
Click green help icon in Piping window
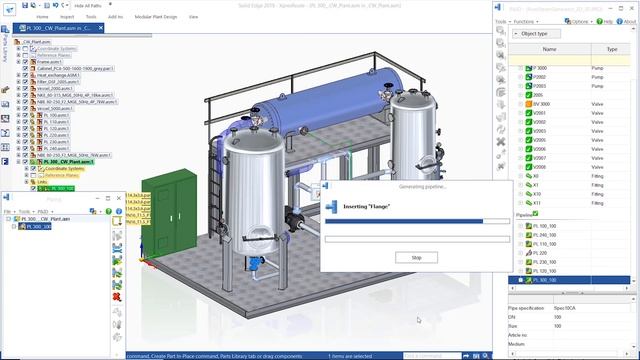(109, 211)
